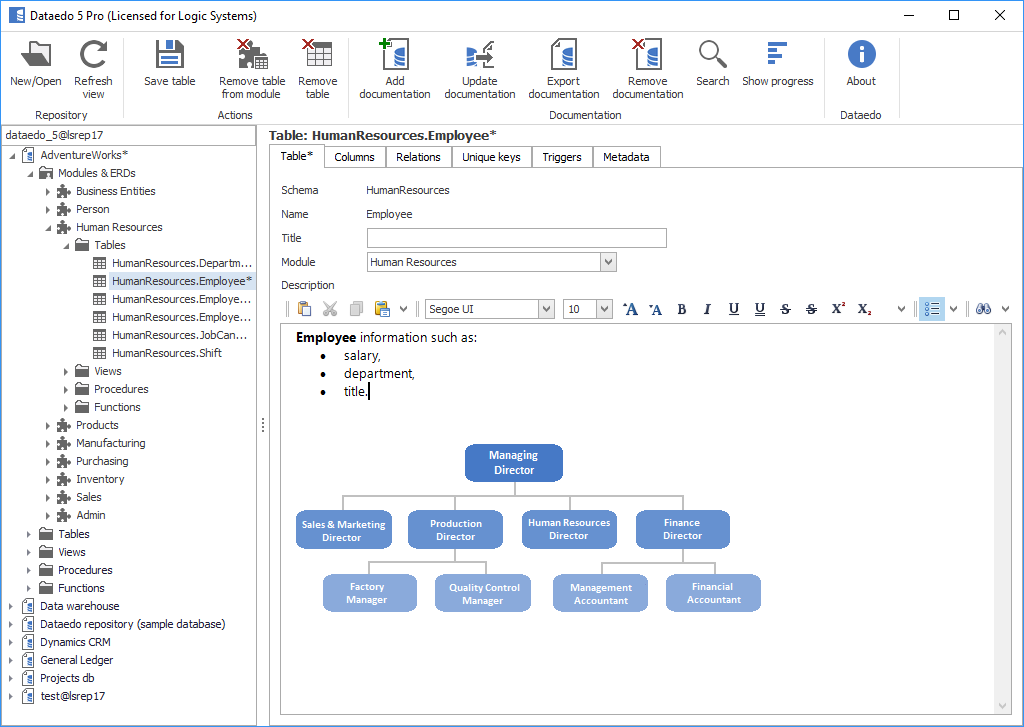Open the bullet list style dropdown arrow
The image size is (1024, 727).
(x=953, y=309)
